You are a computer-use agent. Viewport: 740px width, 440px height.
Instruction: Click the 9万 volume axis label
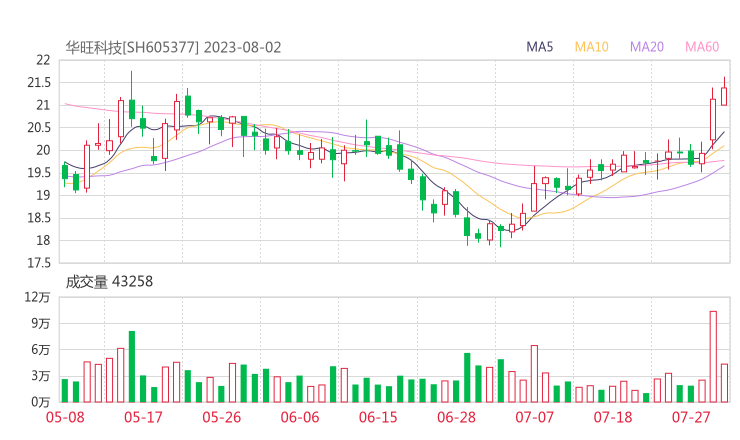(41, 323)
